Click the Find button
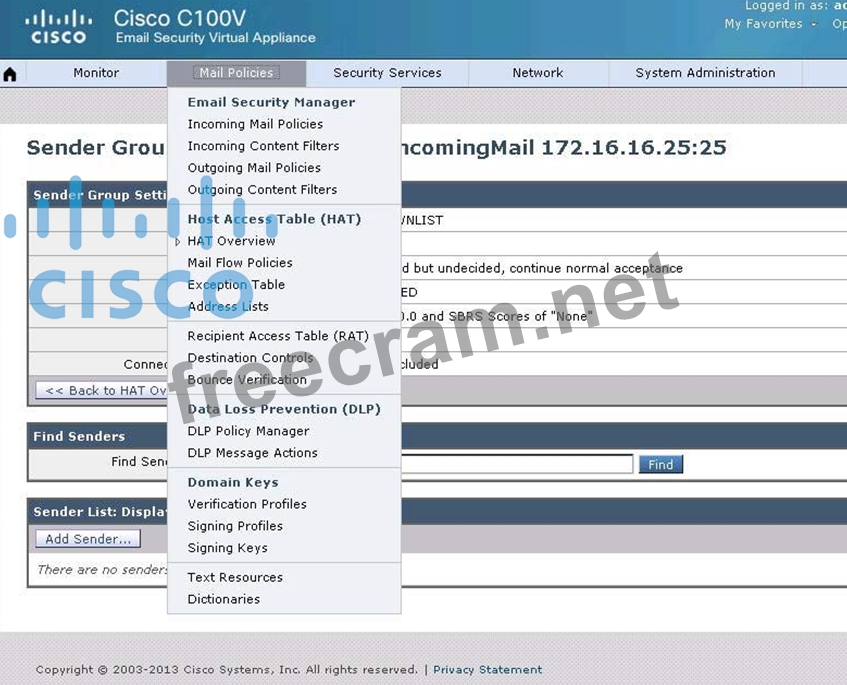 [660, 464]
